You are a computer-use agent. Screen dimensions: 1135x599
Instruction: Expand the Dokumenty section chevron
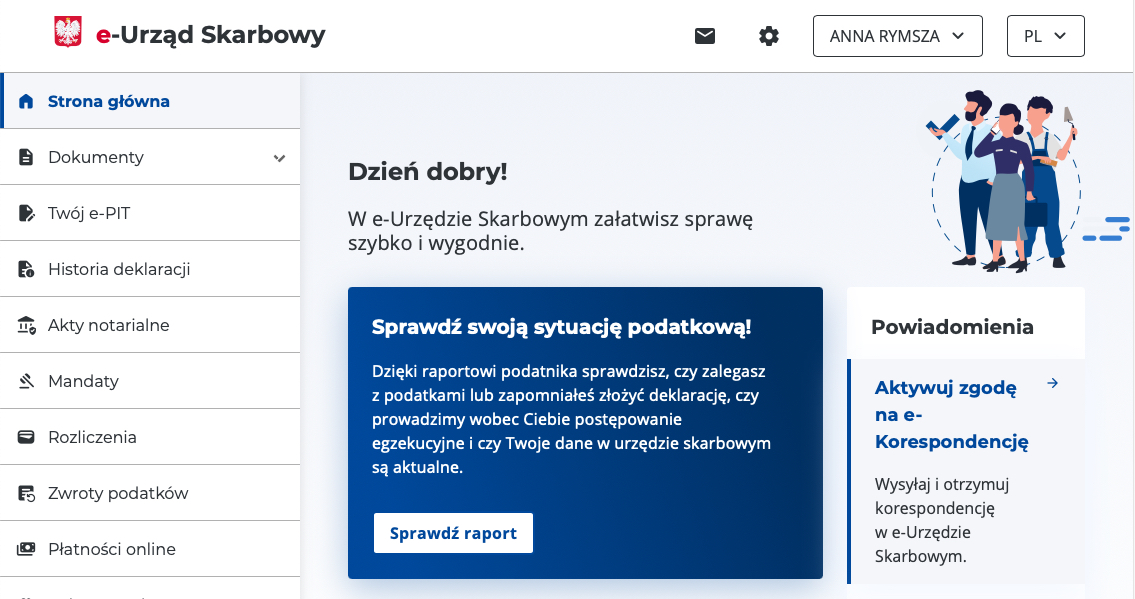pyautogui.click(x=281, y=157)
